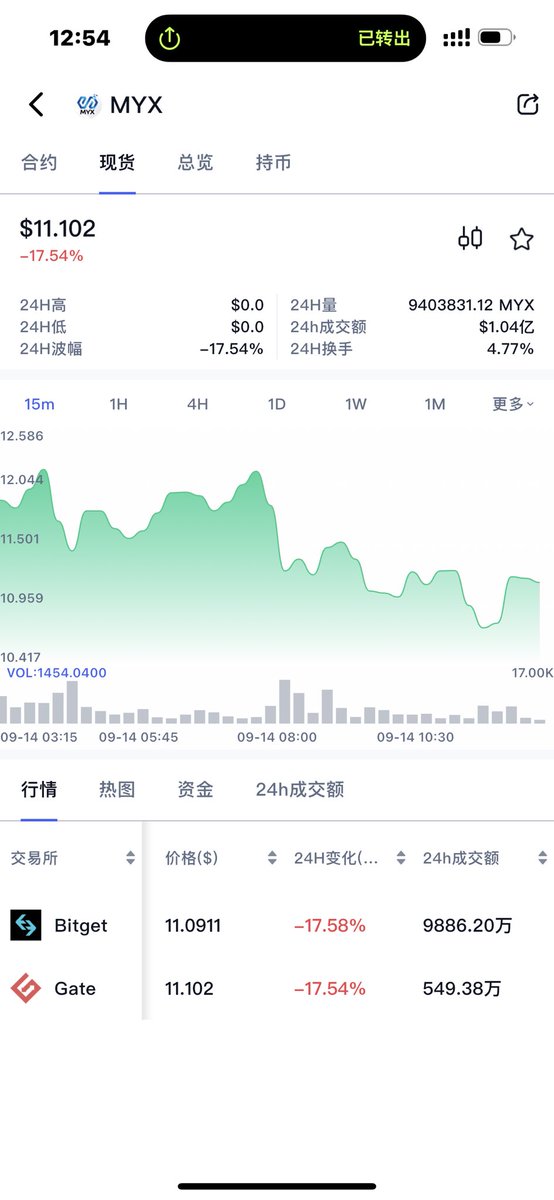The width and height of the screenshot is (554, 1200).
Task: Open the share icon at top right
Action: pos(527,104)
